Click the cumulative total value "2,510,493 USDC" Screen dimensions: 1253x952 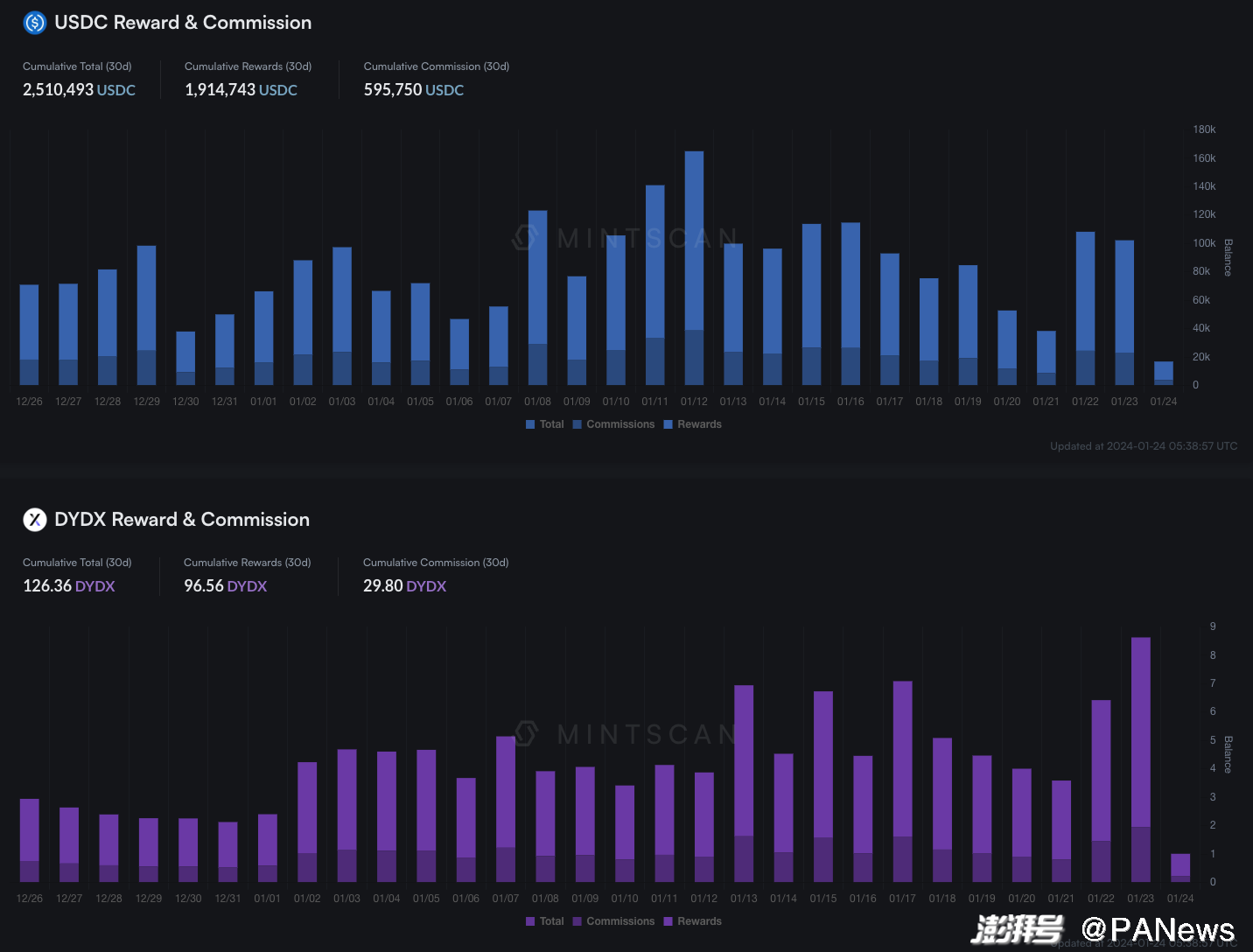click(79, 90)
